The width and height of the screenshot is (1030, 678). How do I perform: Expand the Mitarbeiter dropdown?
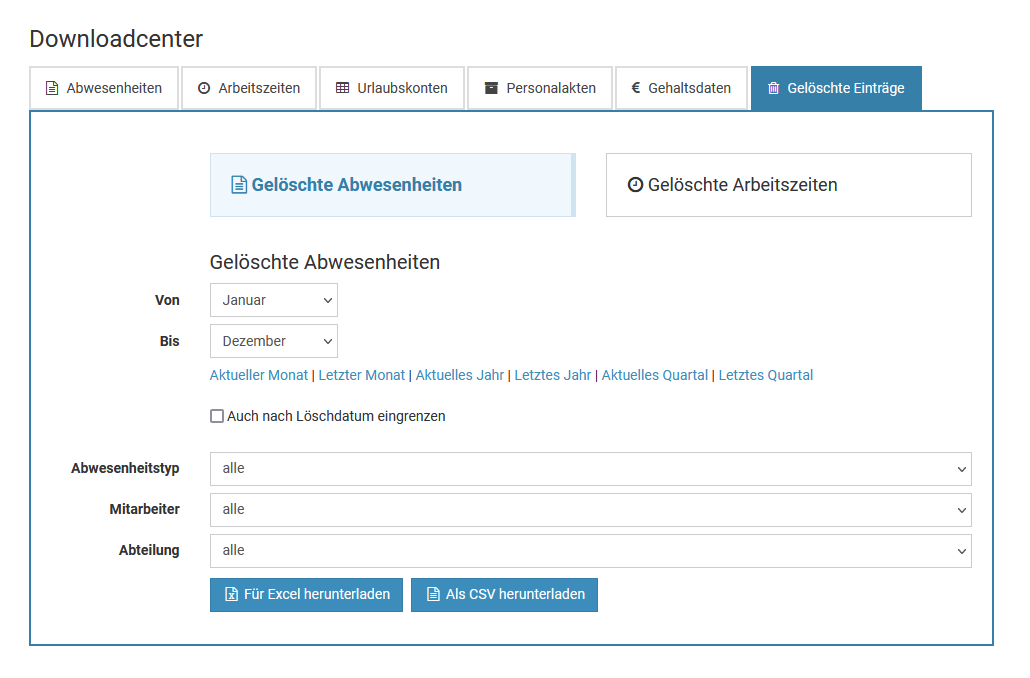(x=590, y=510)
